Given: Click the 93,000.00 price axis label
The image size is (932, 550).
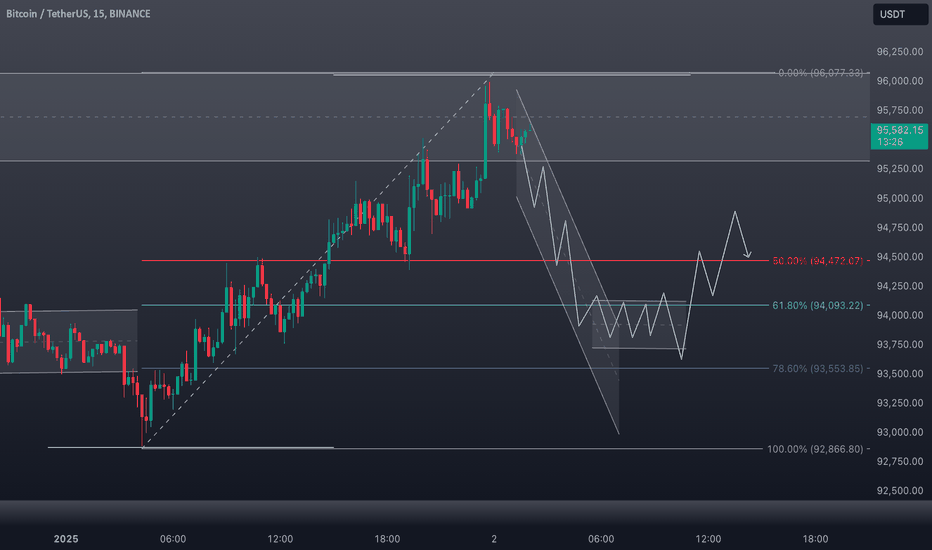Looking at the screenshot, I should pos(899,432).
